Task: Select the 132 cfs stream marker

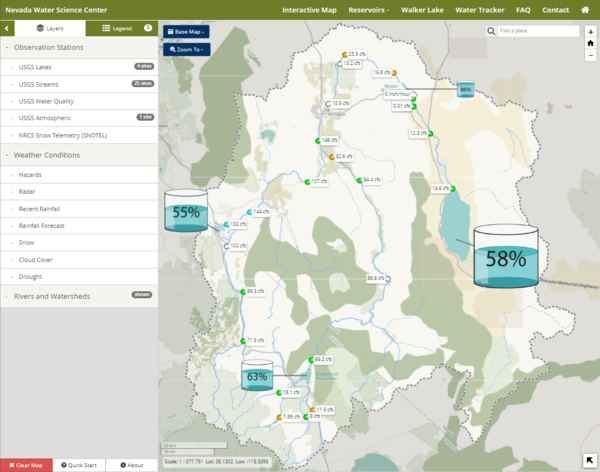Action: coord(227,224)
